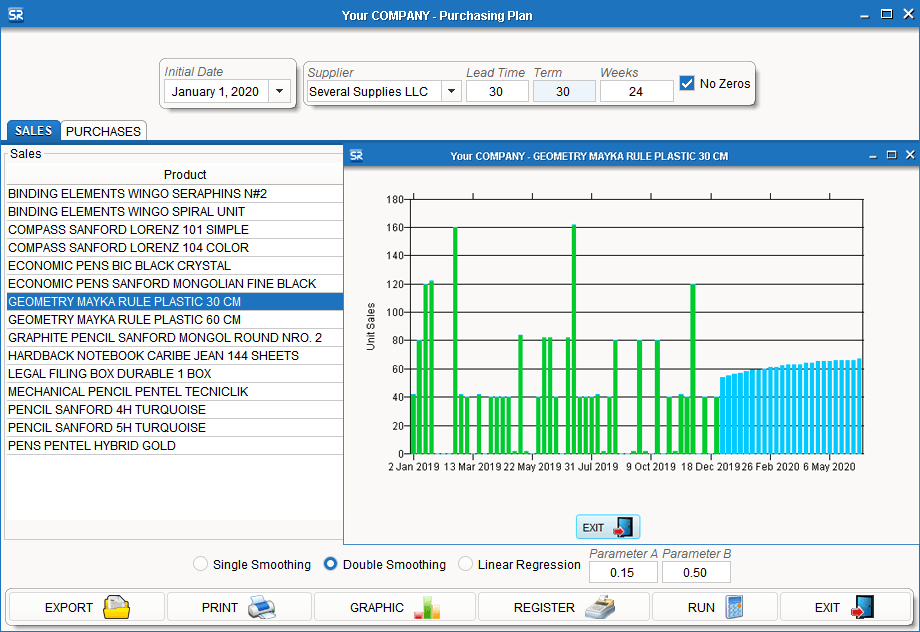Screen dimensions: 920x632
Task: Select MECHANICAL PENCIL PENTEL TECNICLIK row
Action: click(174, 391)
